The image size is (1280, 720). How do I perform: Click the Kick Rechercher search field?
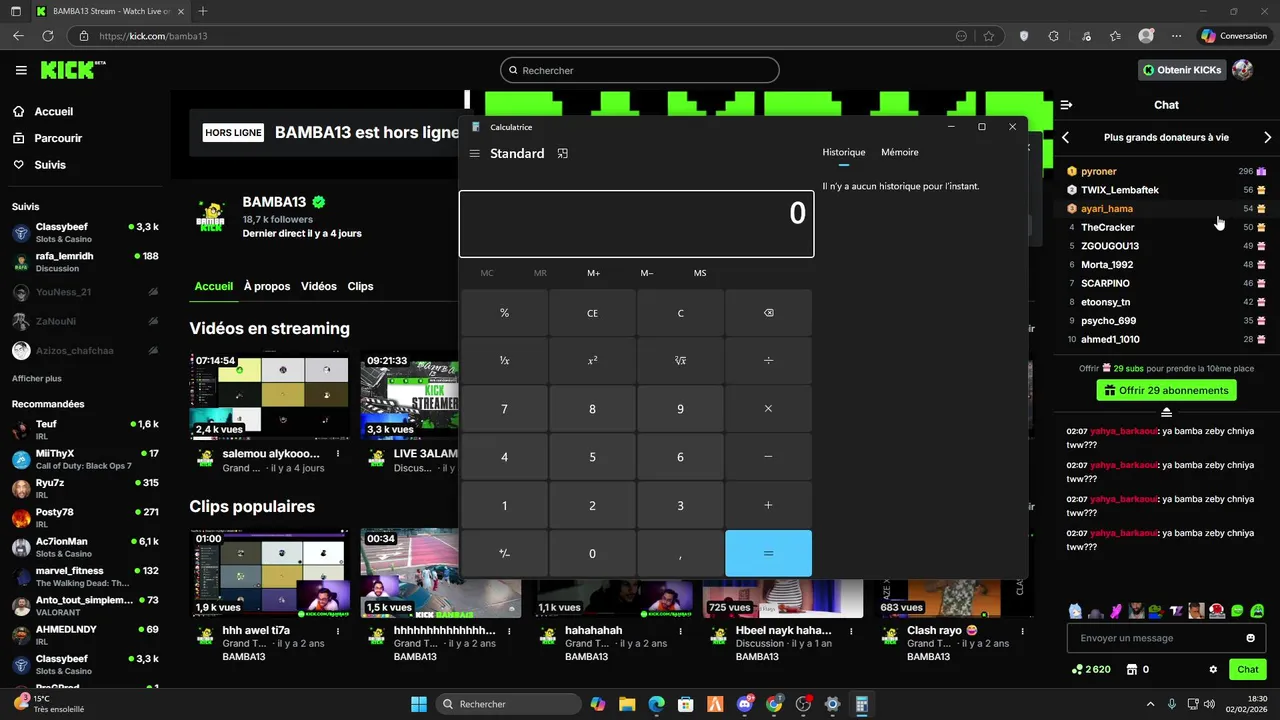(640, 70)
